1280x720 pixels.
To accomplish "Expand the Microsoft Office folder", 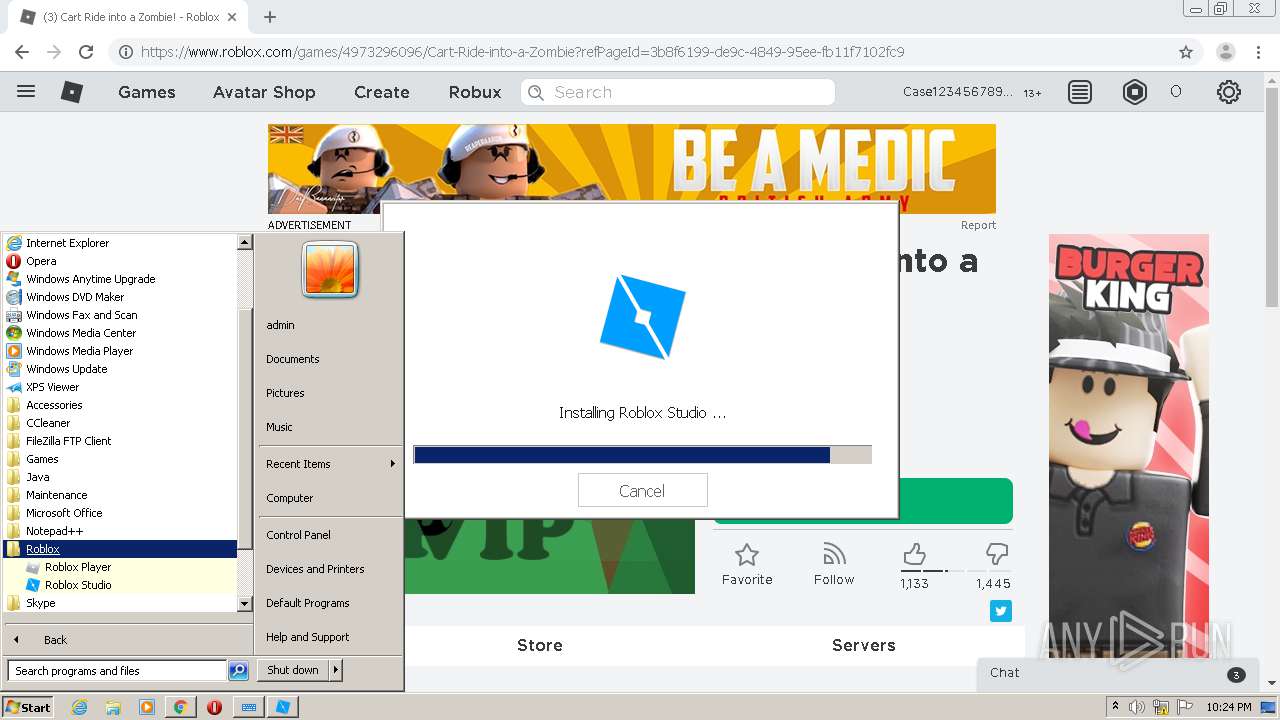I will pyautogui.click(x=64, y=513).
